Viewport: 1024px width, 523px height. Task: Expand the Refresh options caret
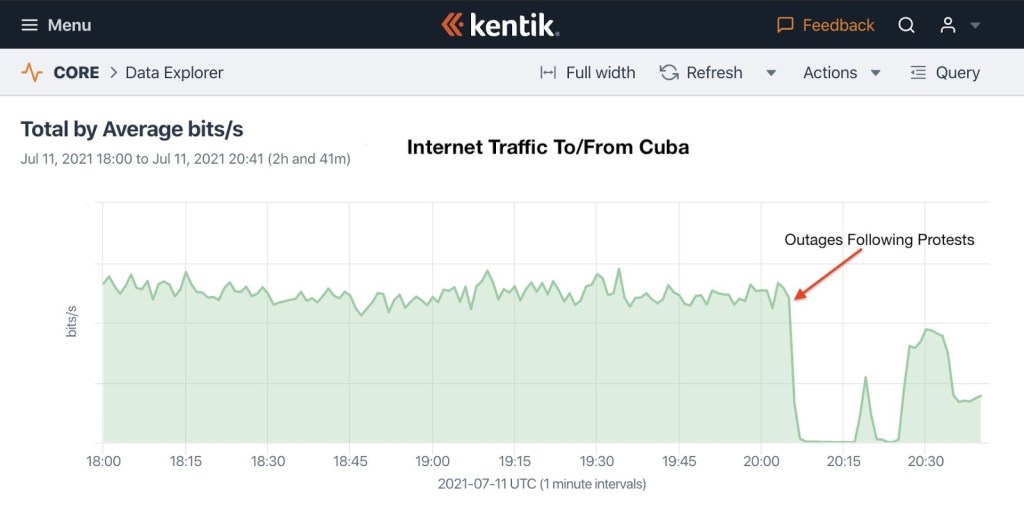pos(771,73)
